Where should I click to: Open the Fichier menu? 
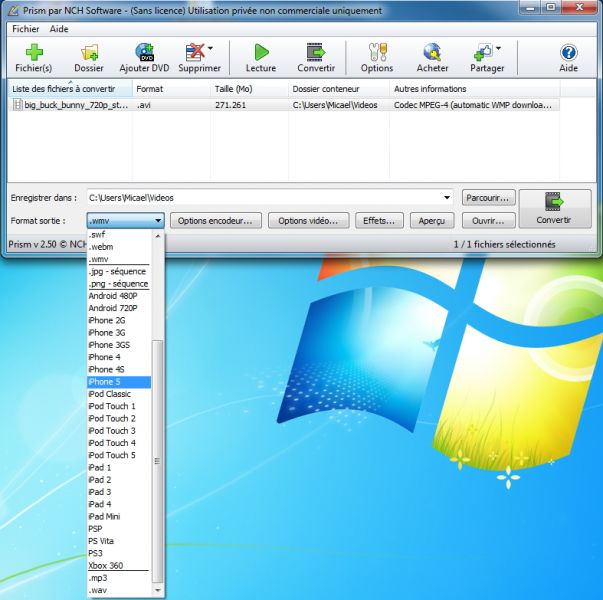(25, 29)
